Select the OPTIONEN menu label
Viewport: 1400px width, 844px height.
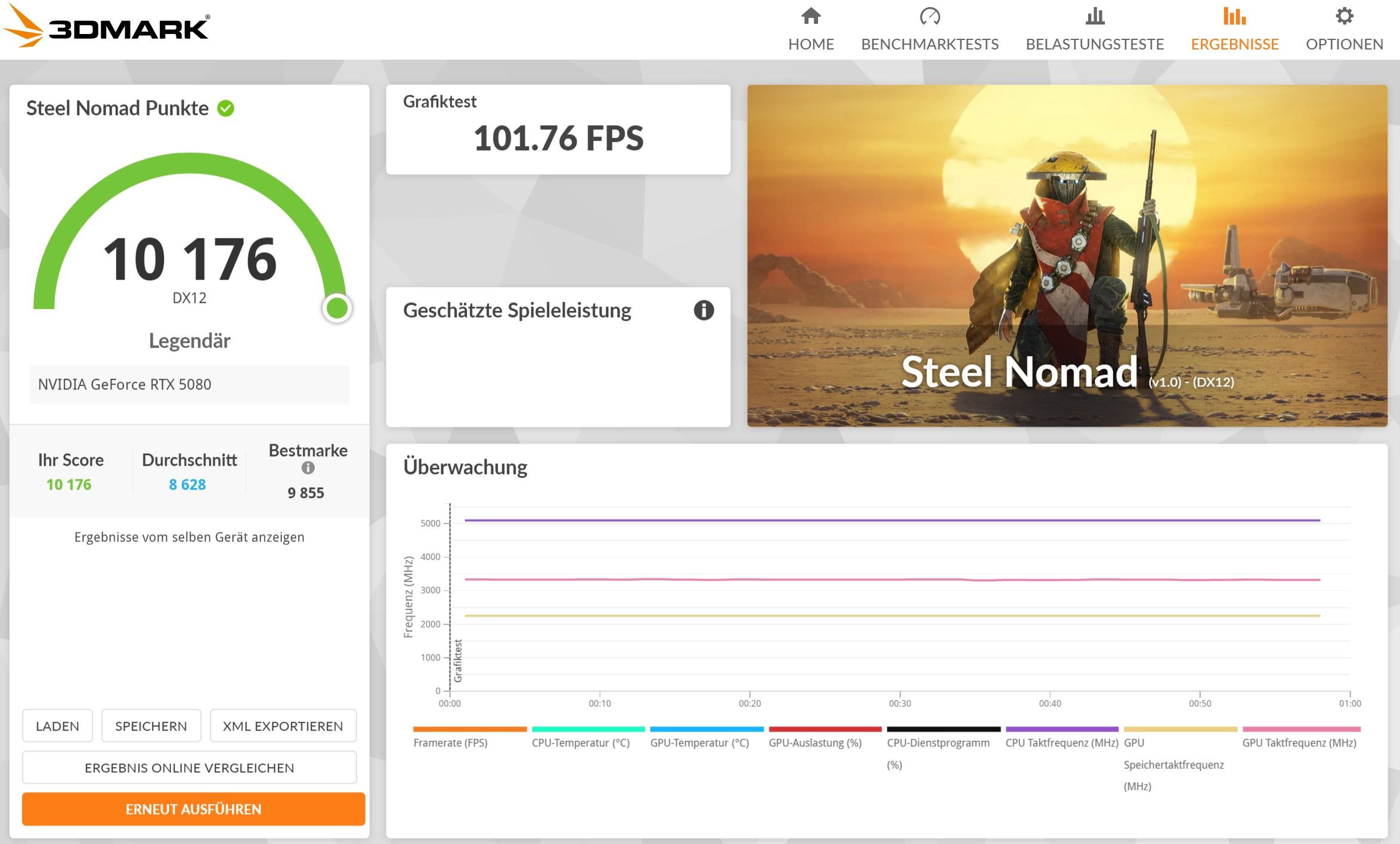click(x=1344, y=44)
